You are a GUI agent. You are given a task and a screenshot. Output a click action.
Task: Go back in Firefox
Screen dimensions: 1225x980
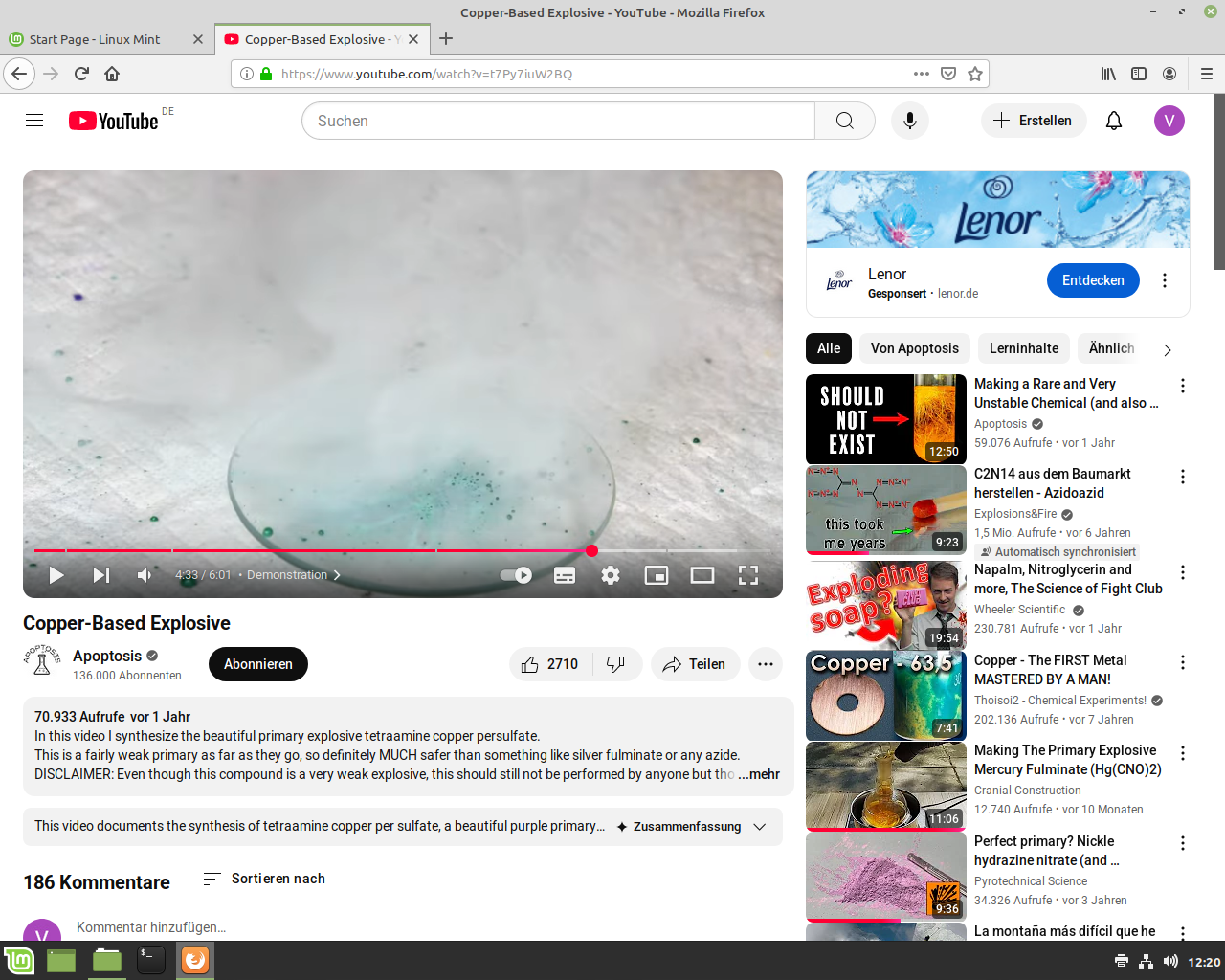coord(19,74)
